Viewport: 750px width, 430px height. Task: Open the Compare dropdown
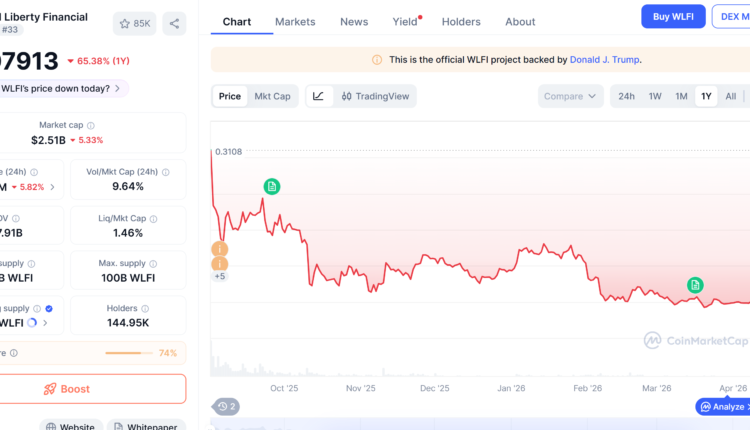coord(571,96)
